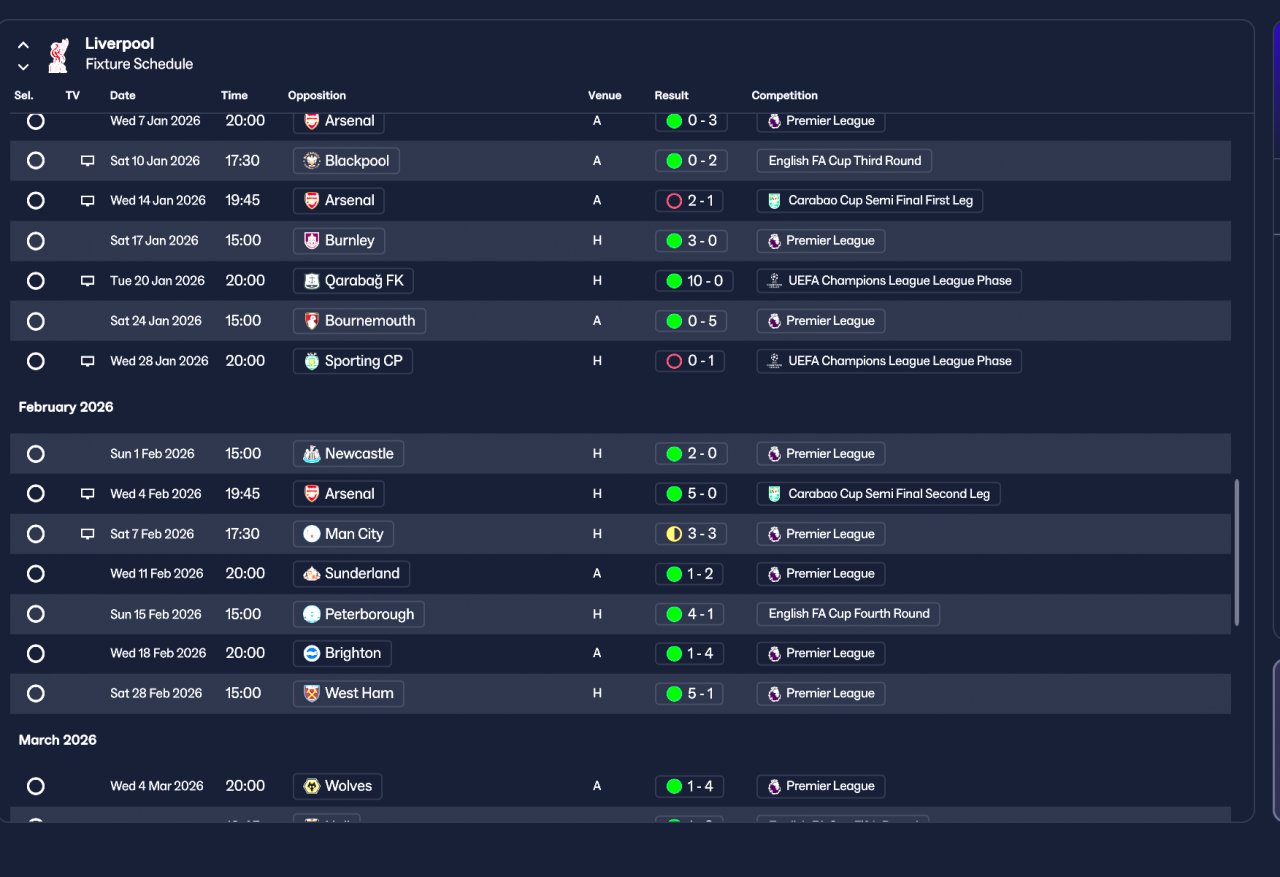
Task: Click the Newcastle club badge icon
Action: click(x=312, y=454)
